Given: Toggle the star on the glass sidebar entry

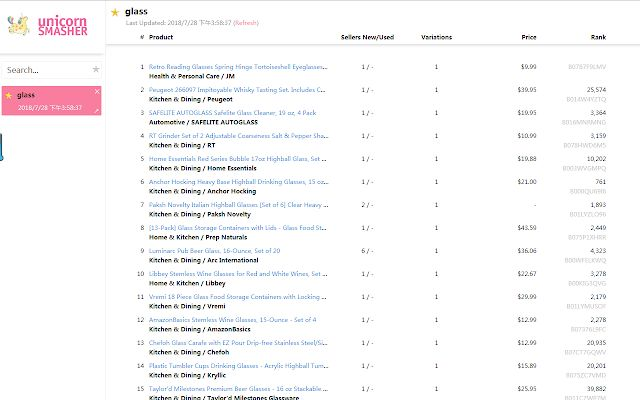Looking at the screenshot, I should coord(8,96).
